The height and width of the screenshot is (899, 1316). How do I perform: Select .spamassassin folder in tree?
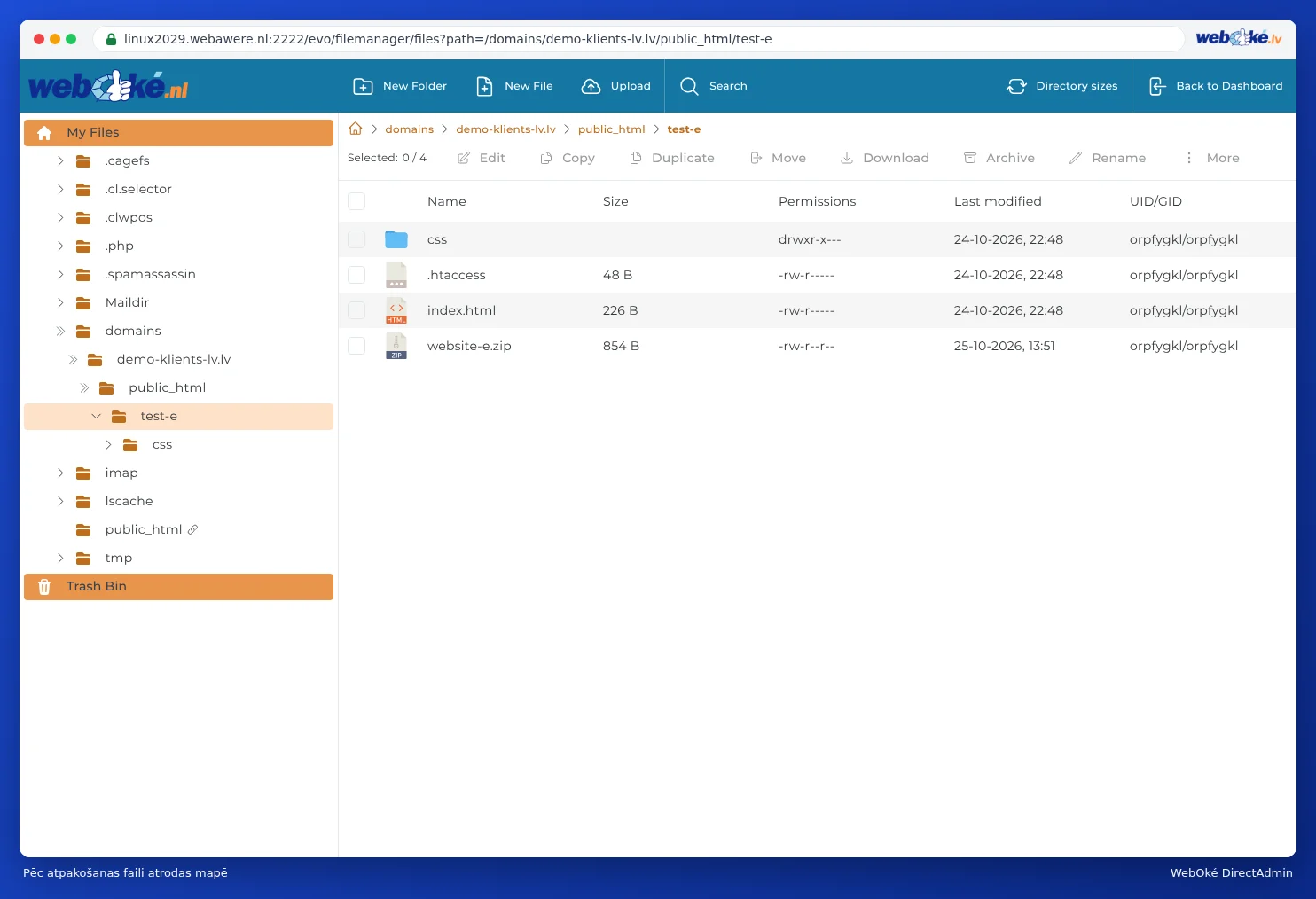click(x=151, y=274)
